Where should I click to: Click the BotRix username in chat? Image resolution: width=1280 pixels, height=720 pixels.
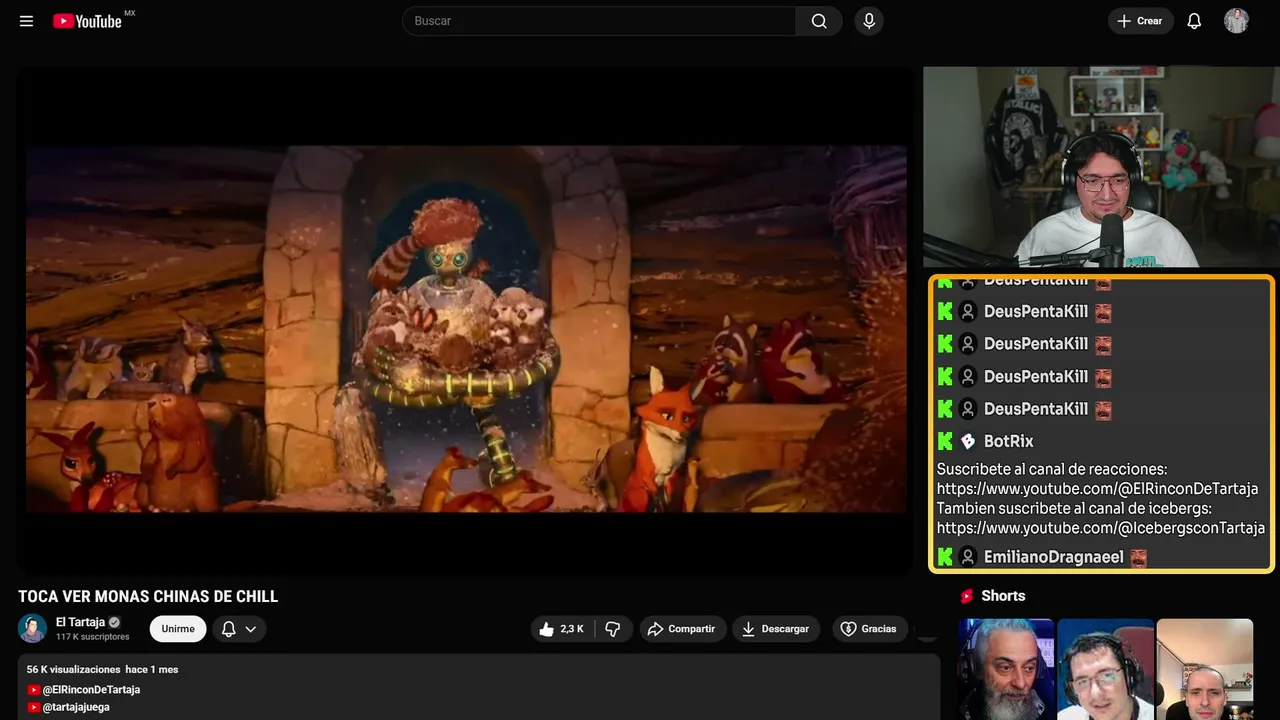[x=1008, y=441]
